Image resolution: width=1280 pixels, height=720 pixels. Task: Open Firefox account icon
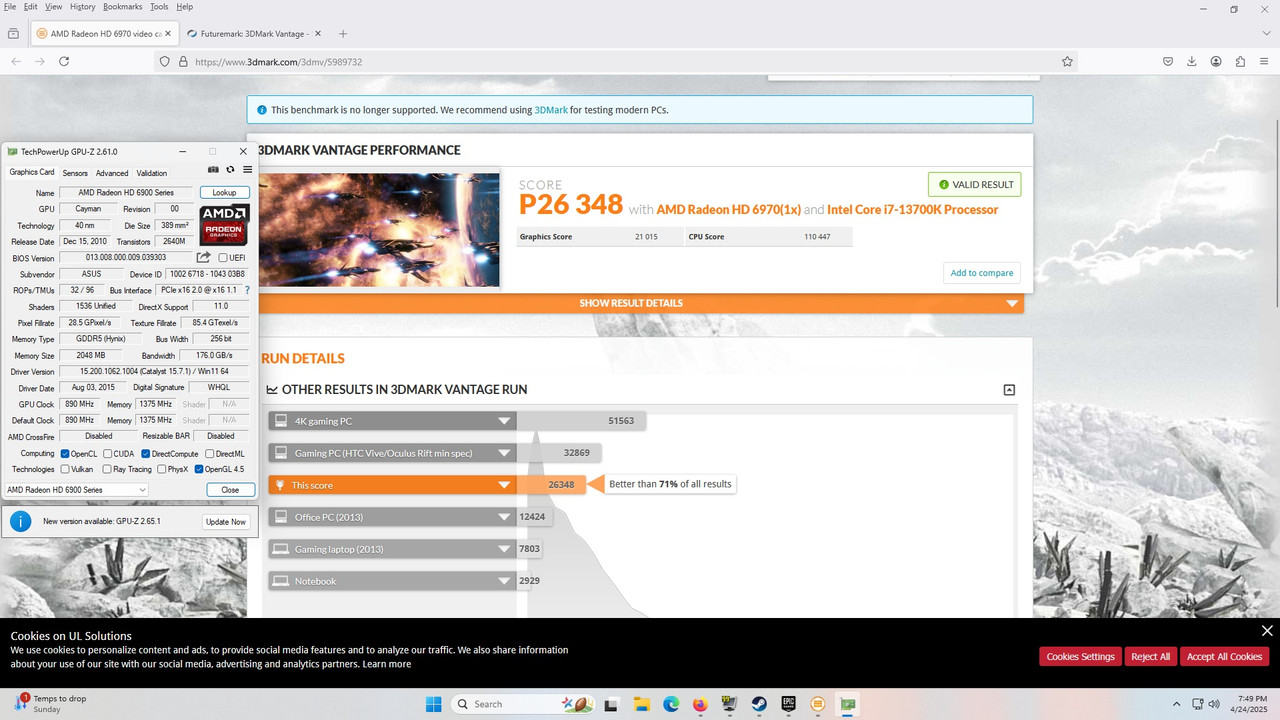pos(1216,61)
